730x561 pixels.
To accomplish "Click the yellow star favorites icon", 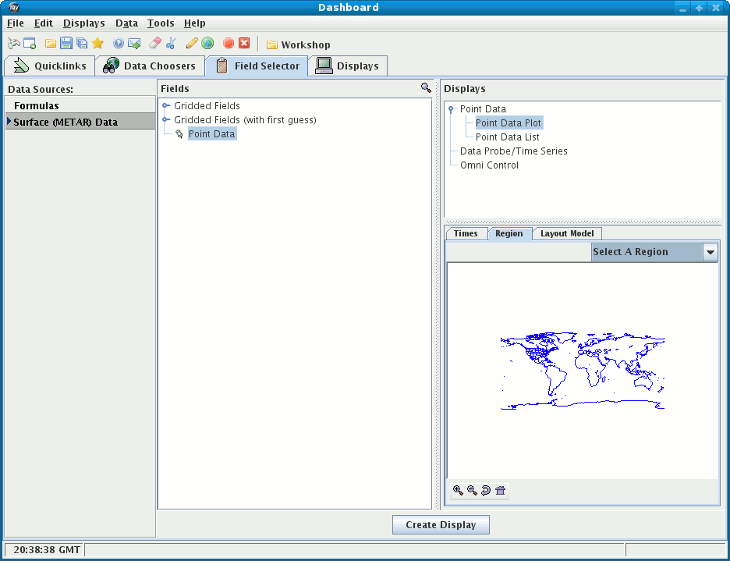I will [98, 44].
